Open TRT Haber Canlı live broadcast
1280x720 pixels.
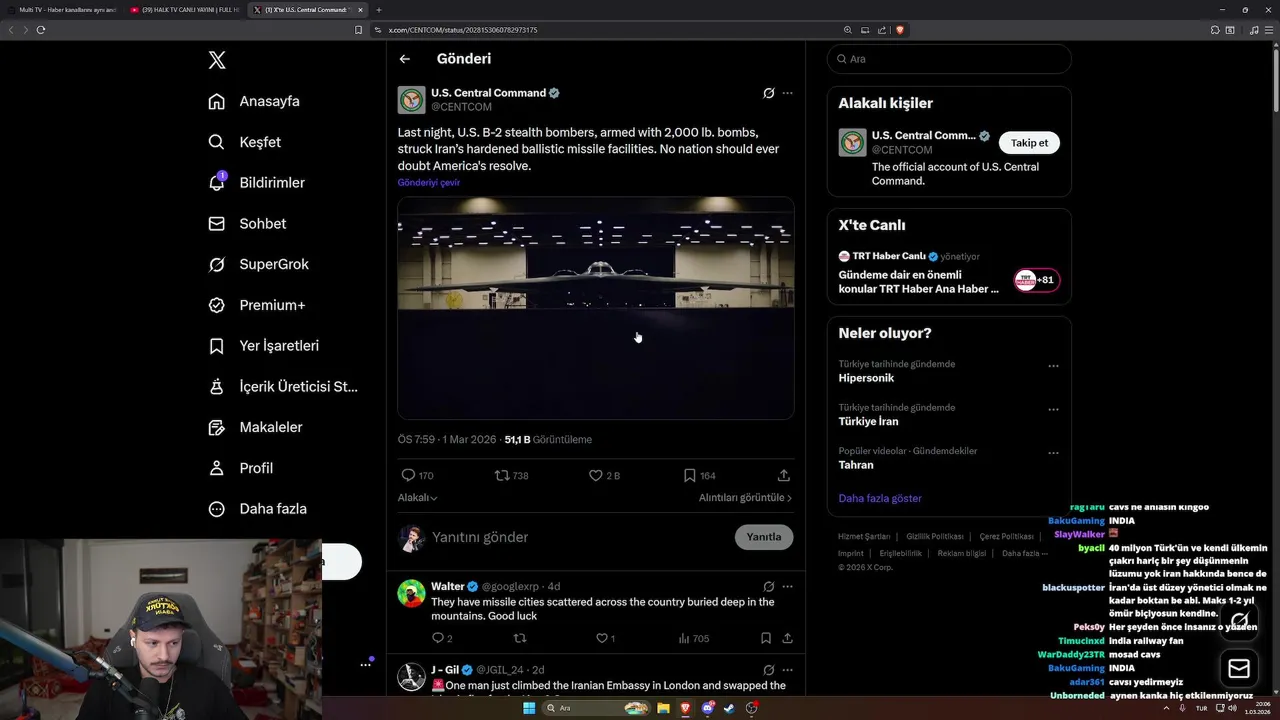[x=949, y=272]
